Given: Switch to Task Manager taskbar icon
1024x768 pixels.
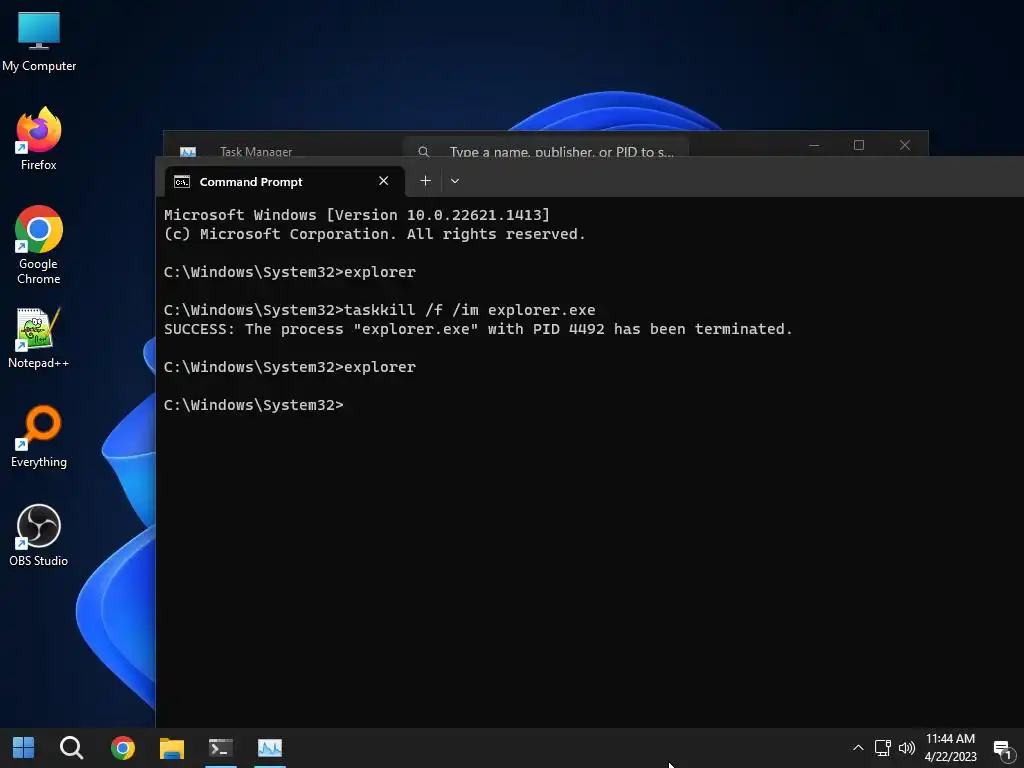Looking at the screenshot, I should 270,748.
